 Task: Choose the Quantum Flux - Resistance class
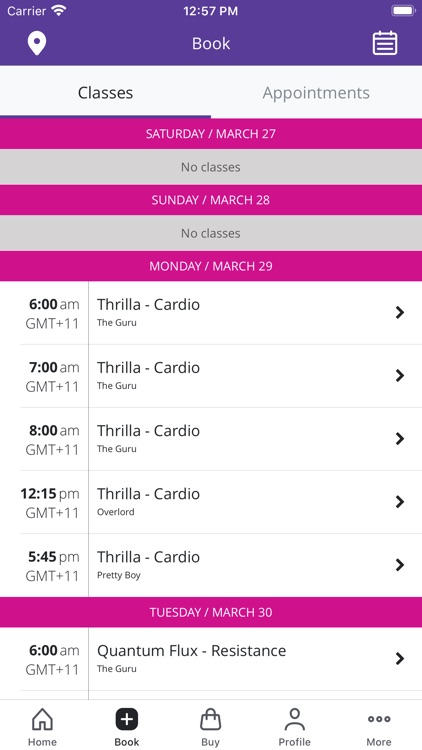[211, 659]
